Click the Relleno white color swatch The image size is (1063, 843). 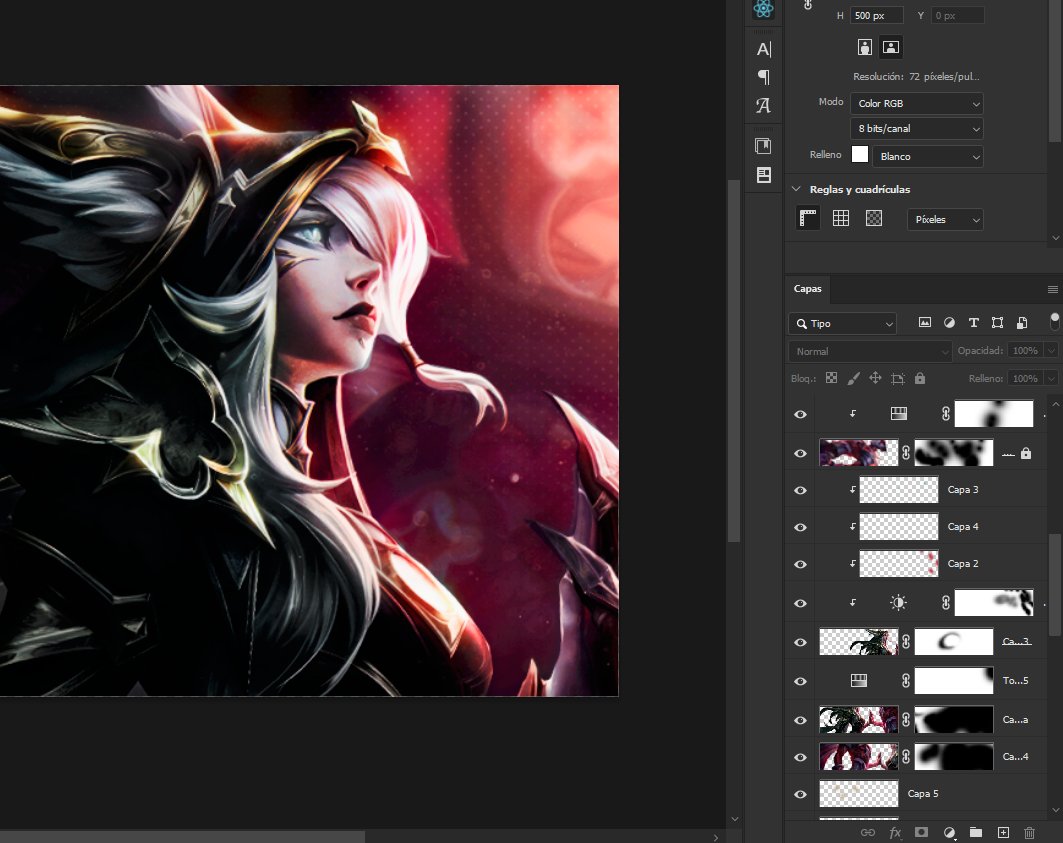[860, 154]
